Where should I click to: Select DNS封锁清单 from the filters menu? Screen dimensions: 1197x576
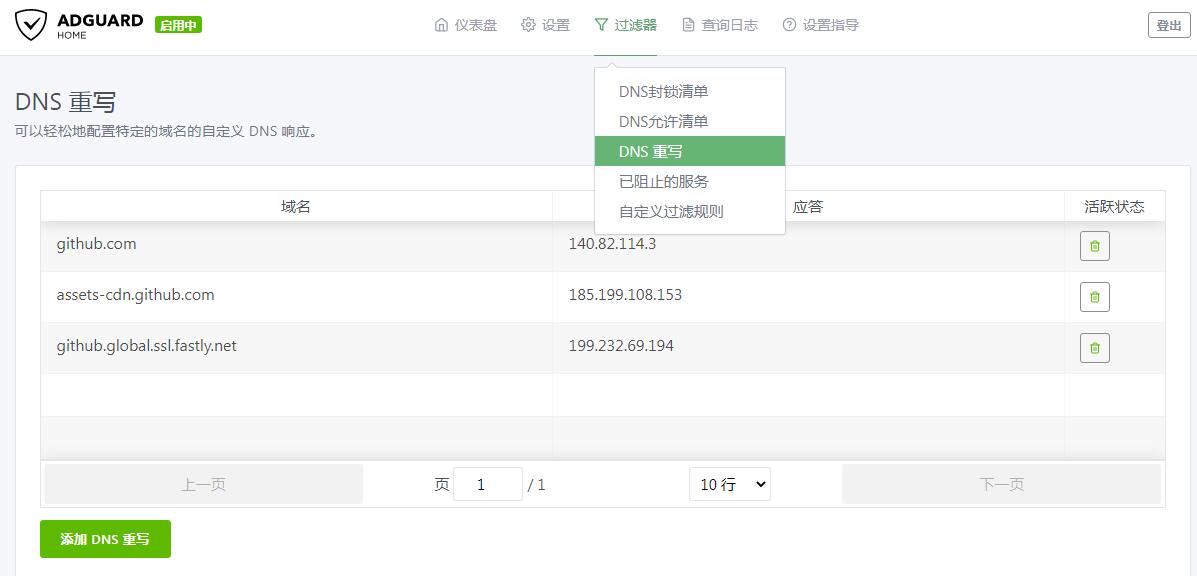[x=663, y=90]
